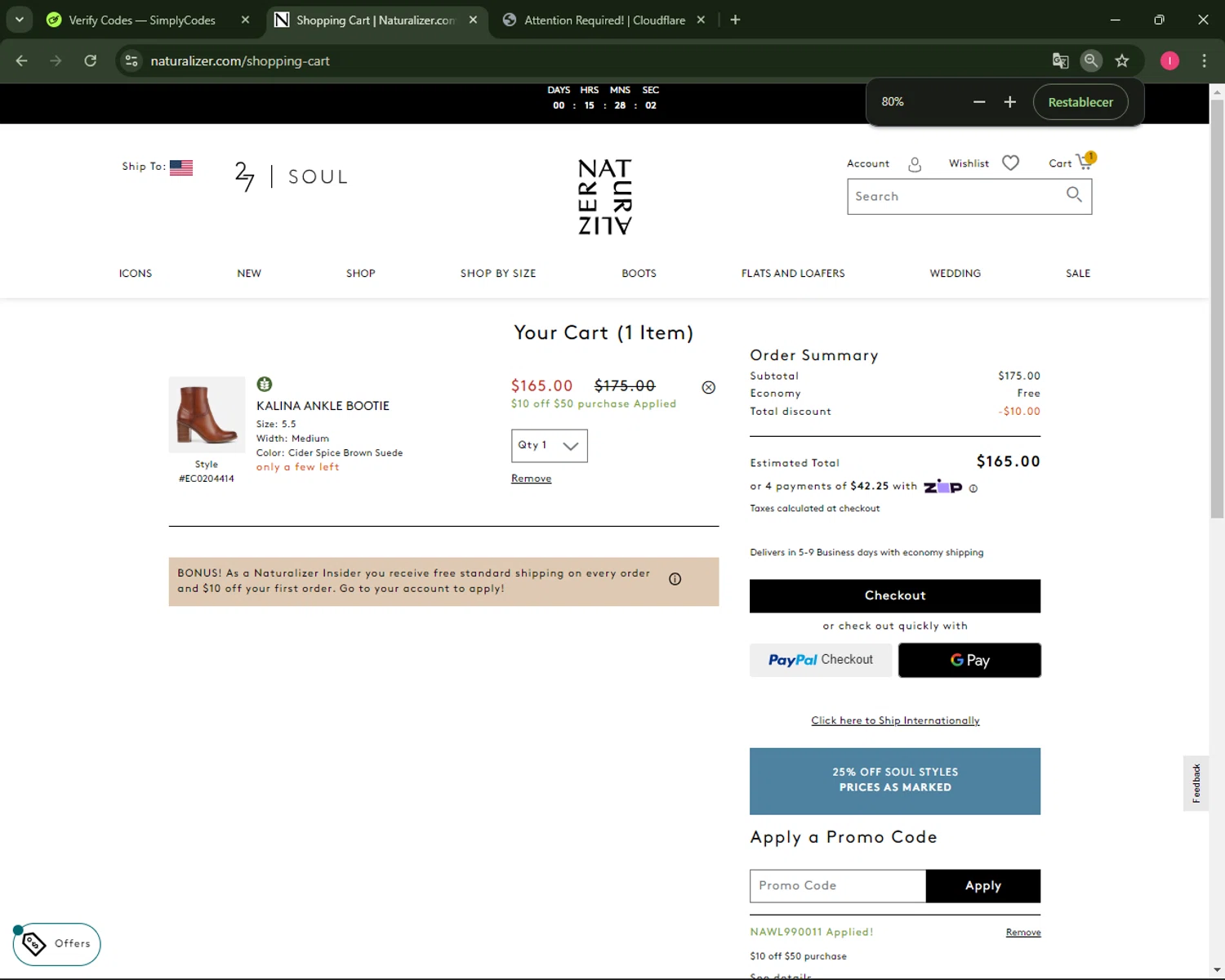Screen dimensions: 1225x980
Task: Expand the Qty 1 dropdown
Action: click(549, 446)
